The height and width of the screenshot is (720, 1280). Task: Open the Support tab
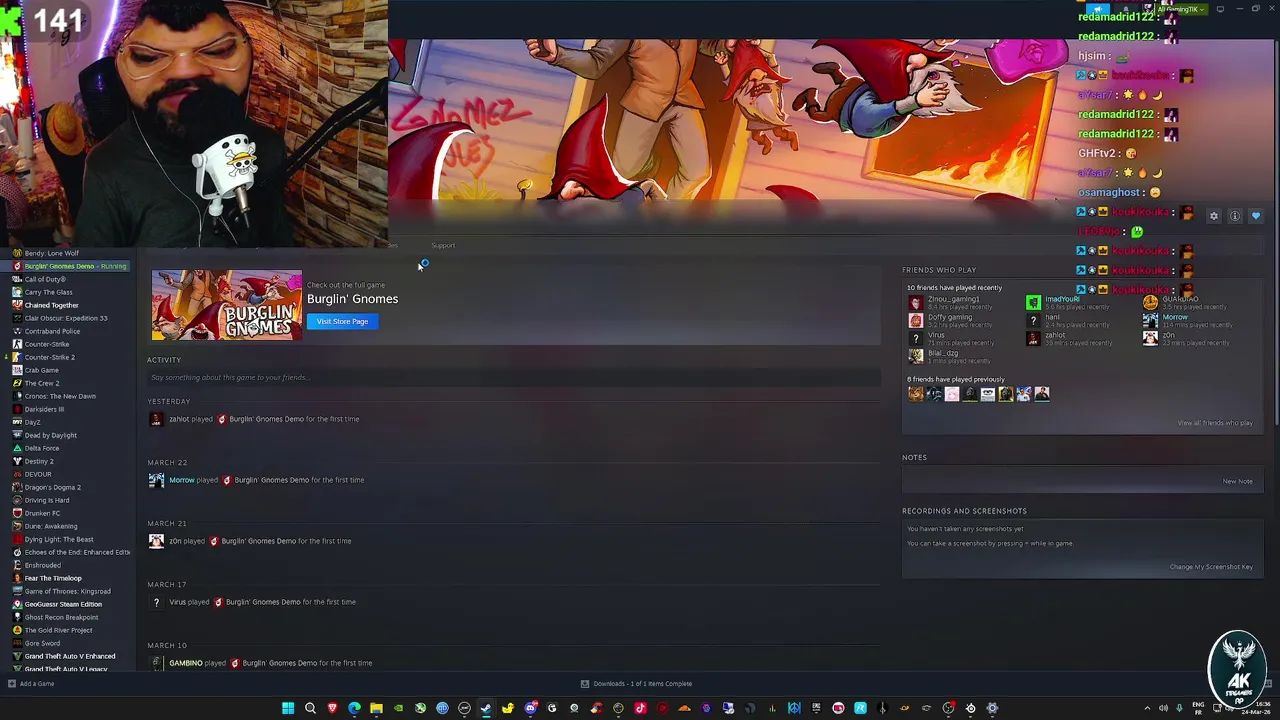coord(443,245)
